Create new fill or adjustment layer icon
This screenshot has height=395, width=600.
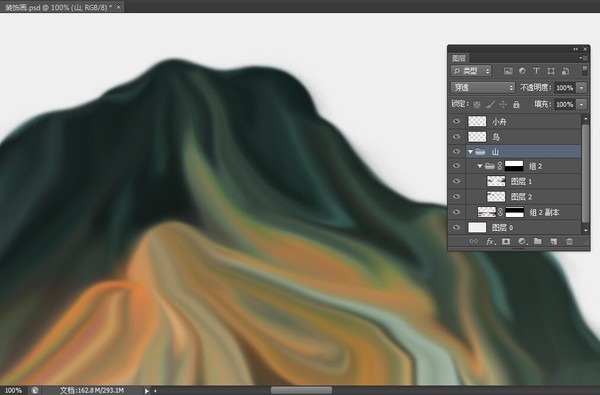(522, 241)
